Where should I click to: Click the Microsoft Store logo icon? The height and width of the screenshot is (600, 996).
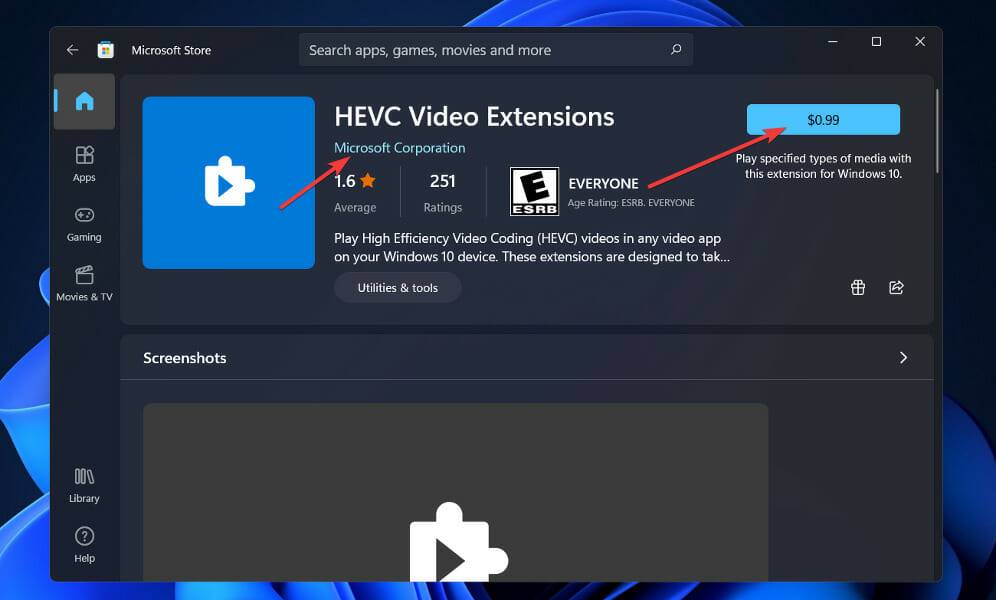click(105, 50)
